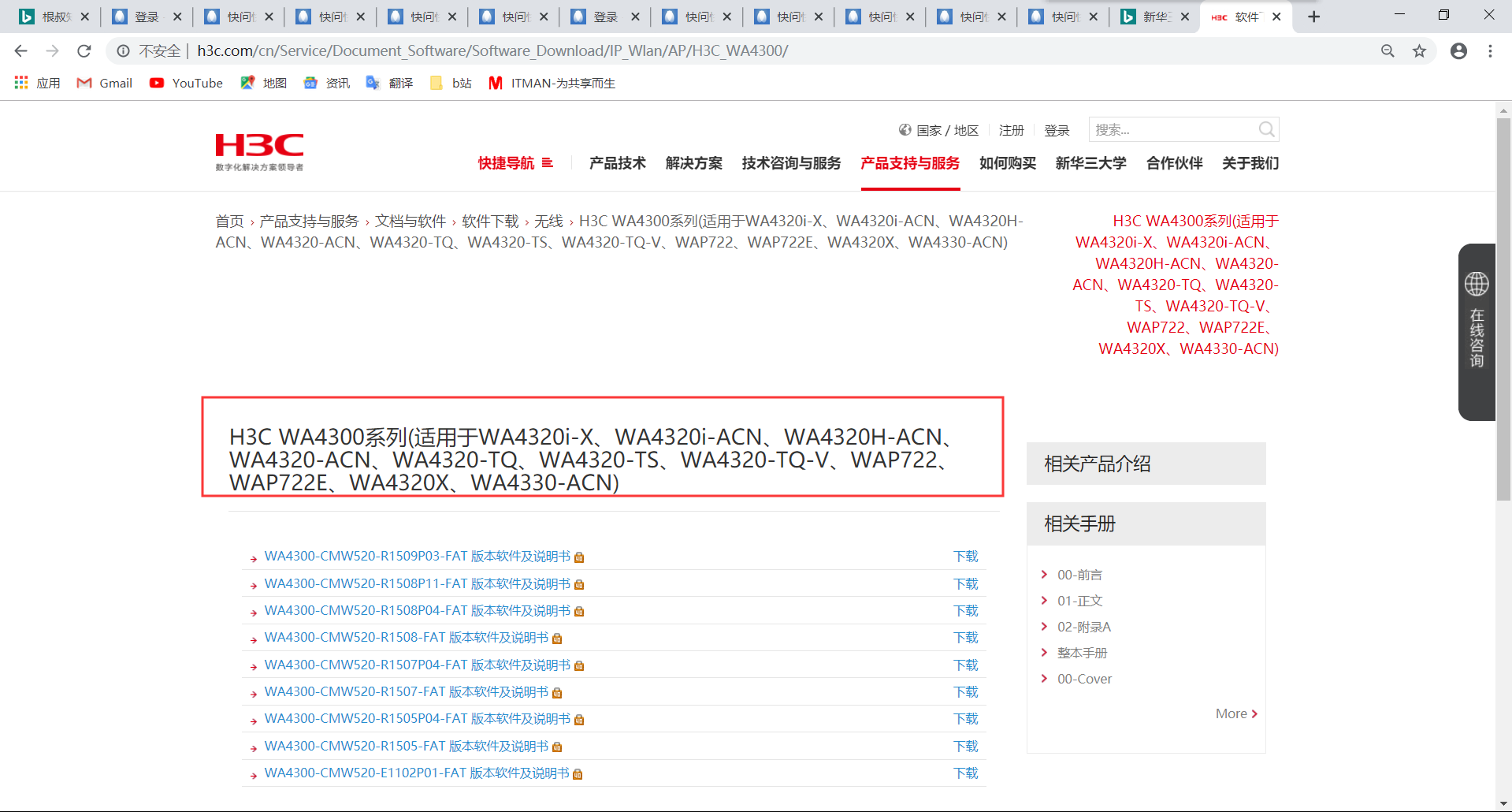Screen dimensions: 1512x812
Task: Open the 地图 maps bookmark
Action: (263, 83)
